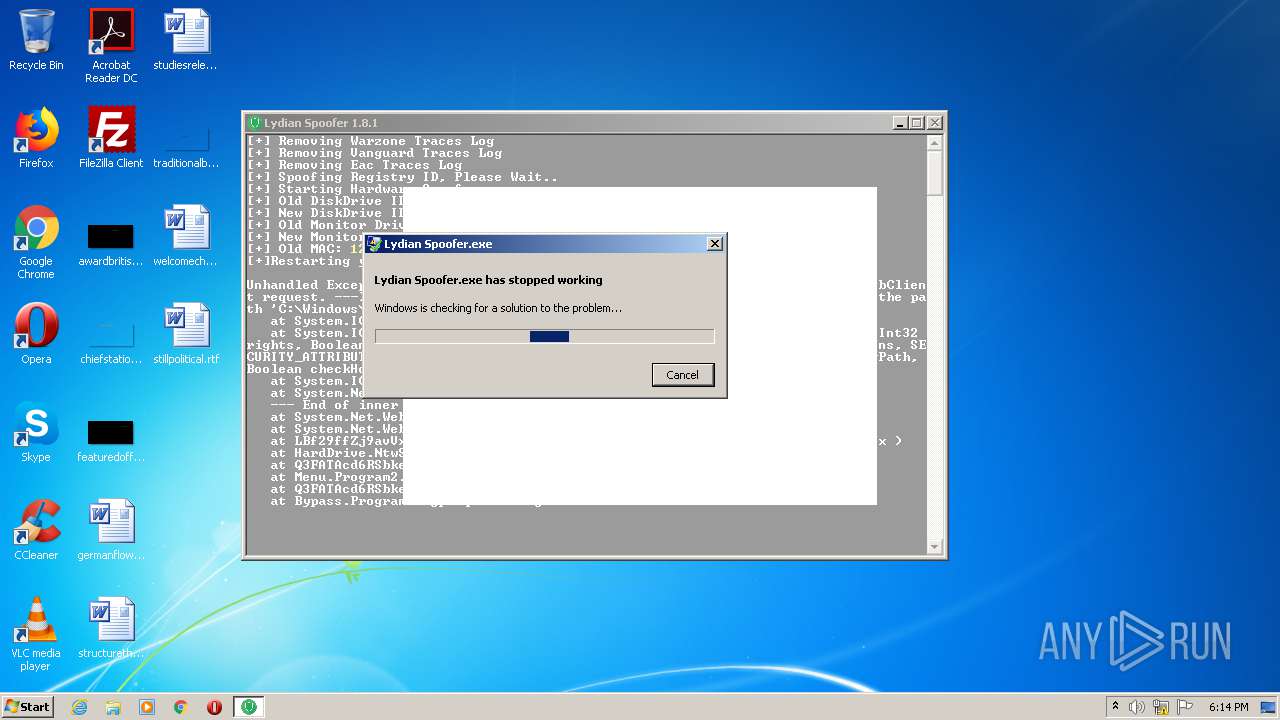Click the 6:14 PM system clock
Viewport: 1280px width, 720px height.
pyautogui.click(x=1228, y=707)
